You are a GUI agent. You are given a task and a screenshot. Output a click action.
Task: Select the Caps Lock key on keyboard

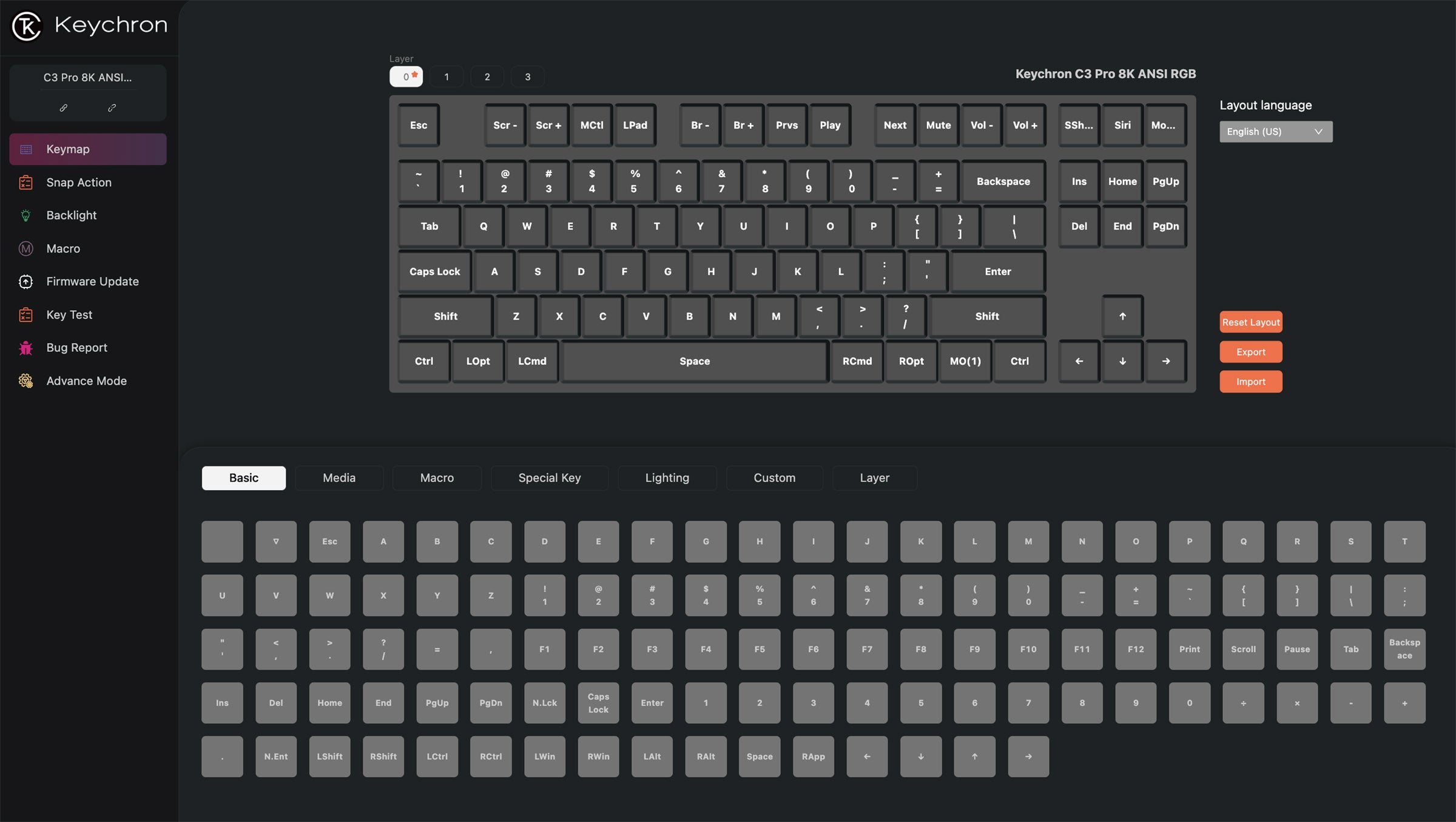(x=434, y=272)
